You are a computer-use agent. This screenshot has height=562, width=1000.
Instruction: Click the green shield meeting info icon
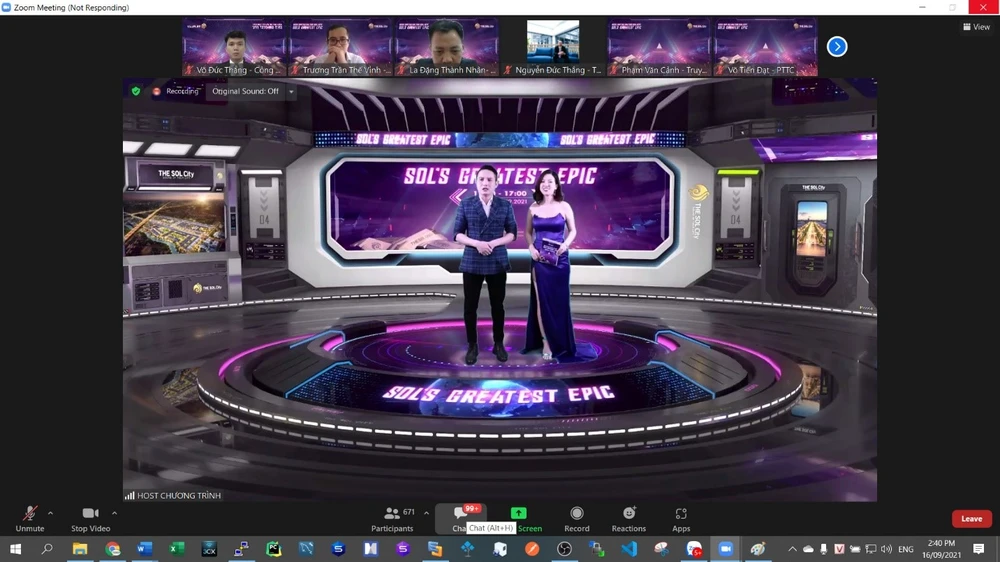tap(136, 91)
